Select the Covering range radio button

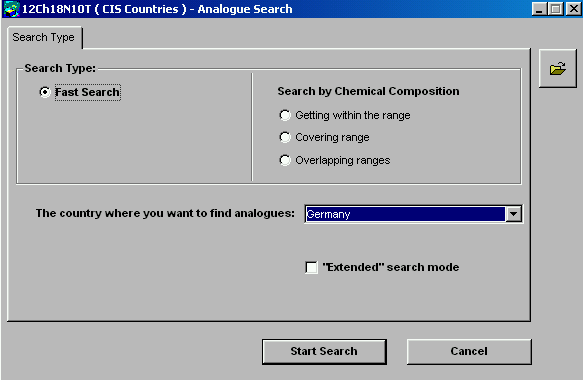[x=285, y=137]
